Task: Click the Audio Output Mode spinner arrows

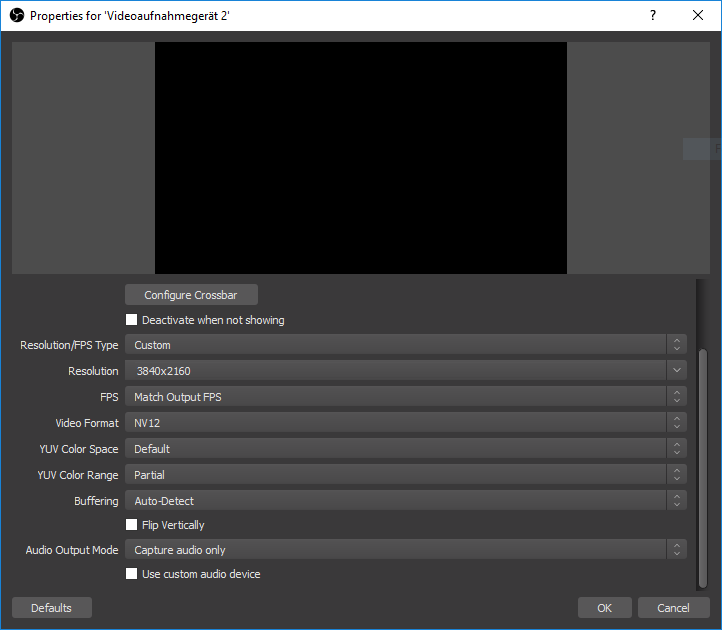Action: coord(676,550)
